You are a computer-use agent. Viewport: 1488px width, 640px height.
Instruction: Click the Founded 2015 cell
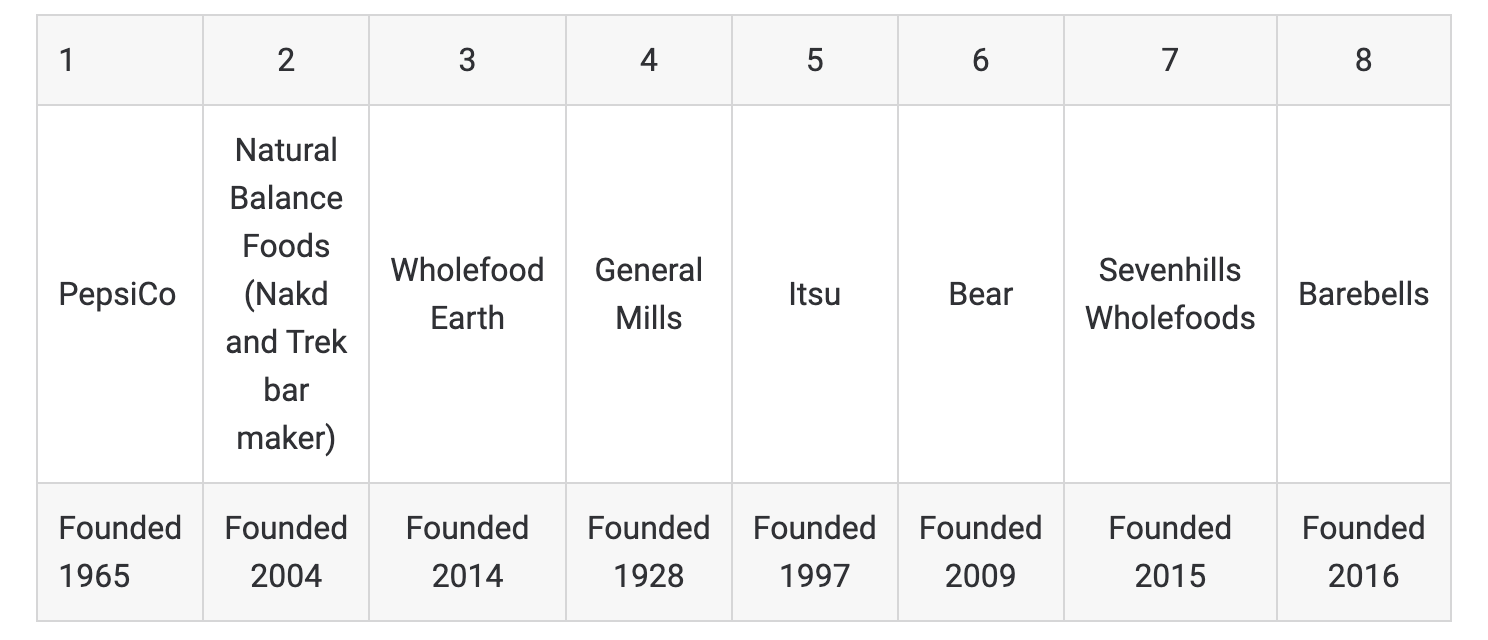[x=1170, y=552]
